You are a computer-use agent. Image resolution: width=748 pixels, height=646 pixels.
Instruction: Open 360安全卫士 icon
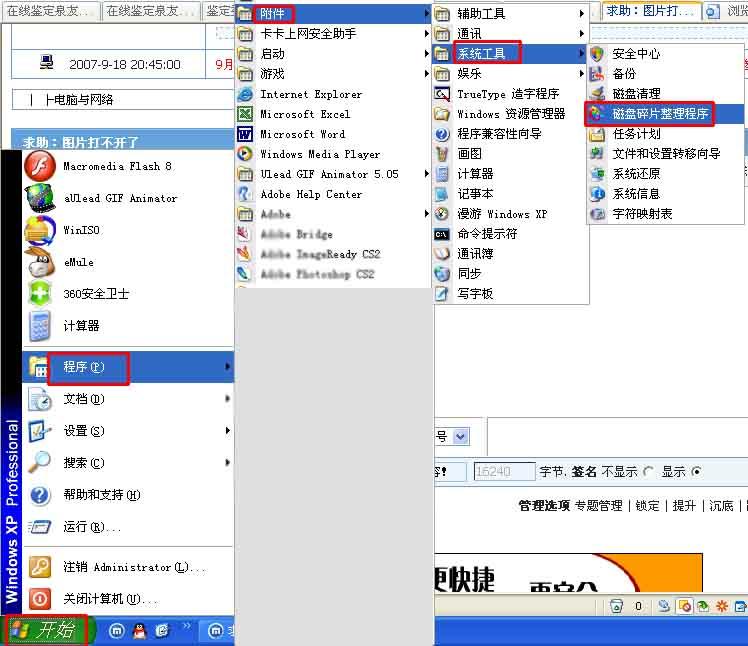pyautogui.click(x=40, y=293)
